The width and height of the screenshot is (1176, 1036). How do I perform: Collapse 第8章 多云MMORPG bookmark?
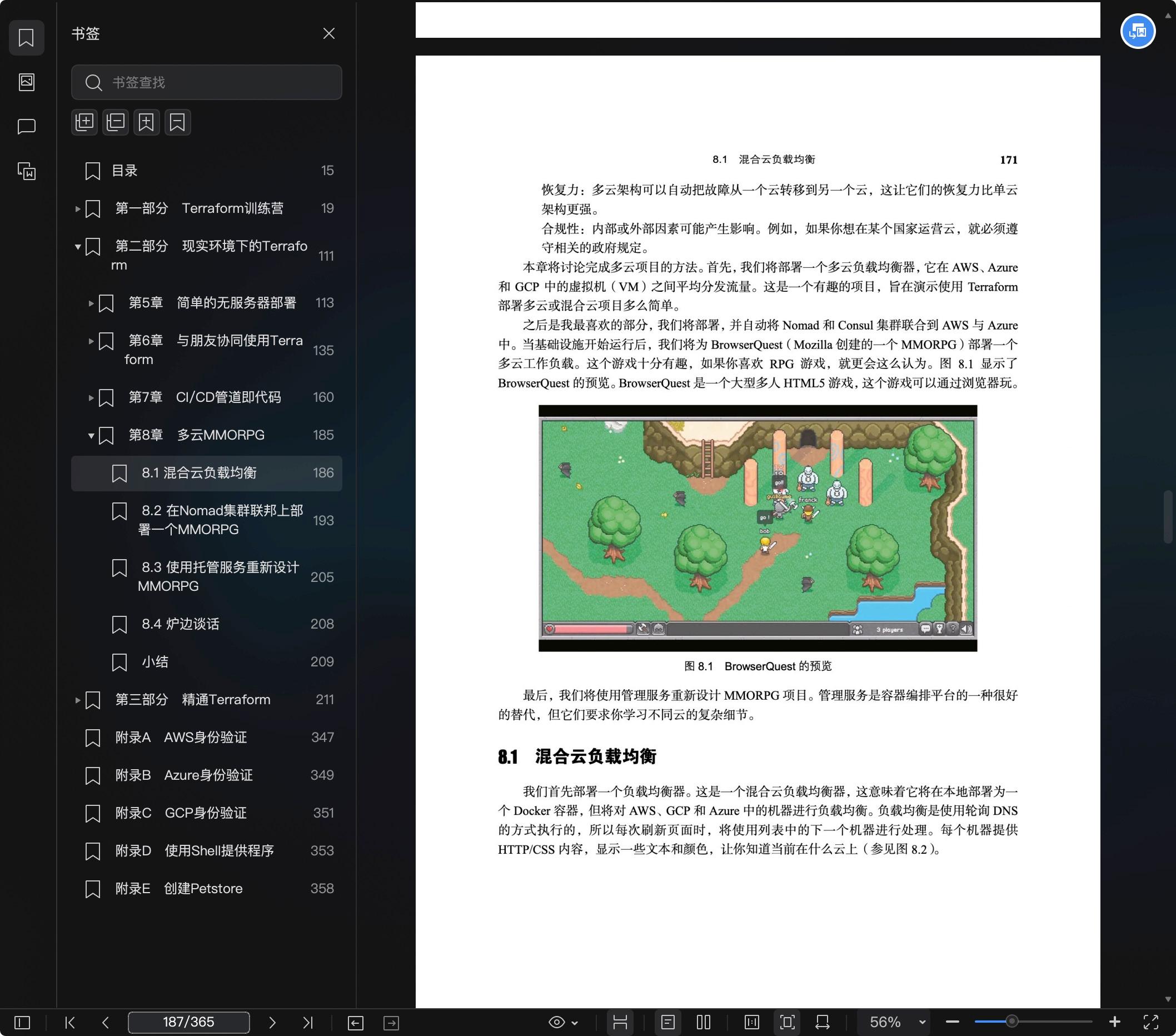91,435
